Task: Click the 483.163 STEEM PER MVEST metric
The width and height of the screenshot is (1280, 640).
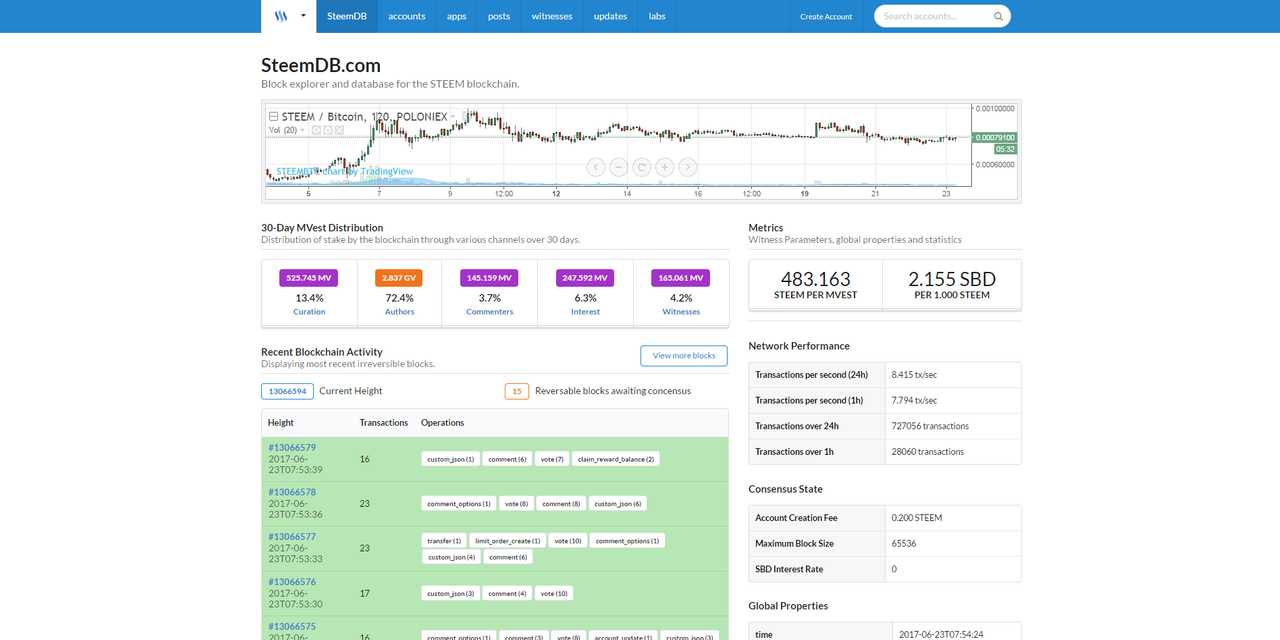Action: point(816,285)
